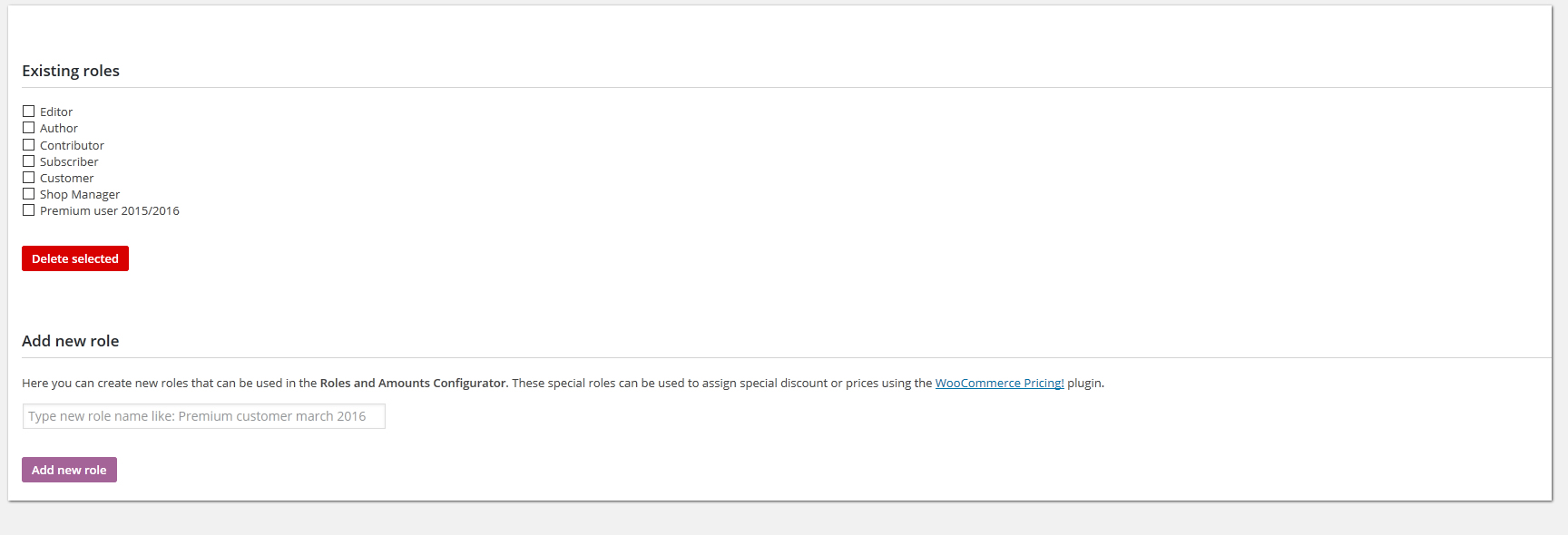This screenshot has height=535, width=1568.
Task: Click the Existing roles heading
Action: click(71, 71)
